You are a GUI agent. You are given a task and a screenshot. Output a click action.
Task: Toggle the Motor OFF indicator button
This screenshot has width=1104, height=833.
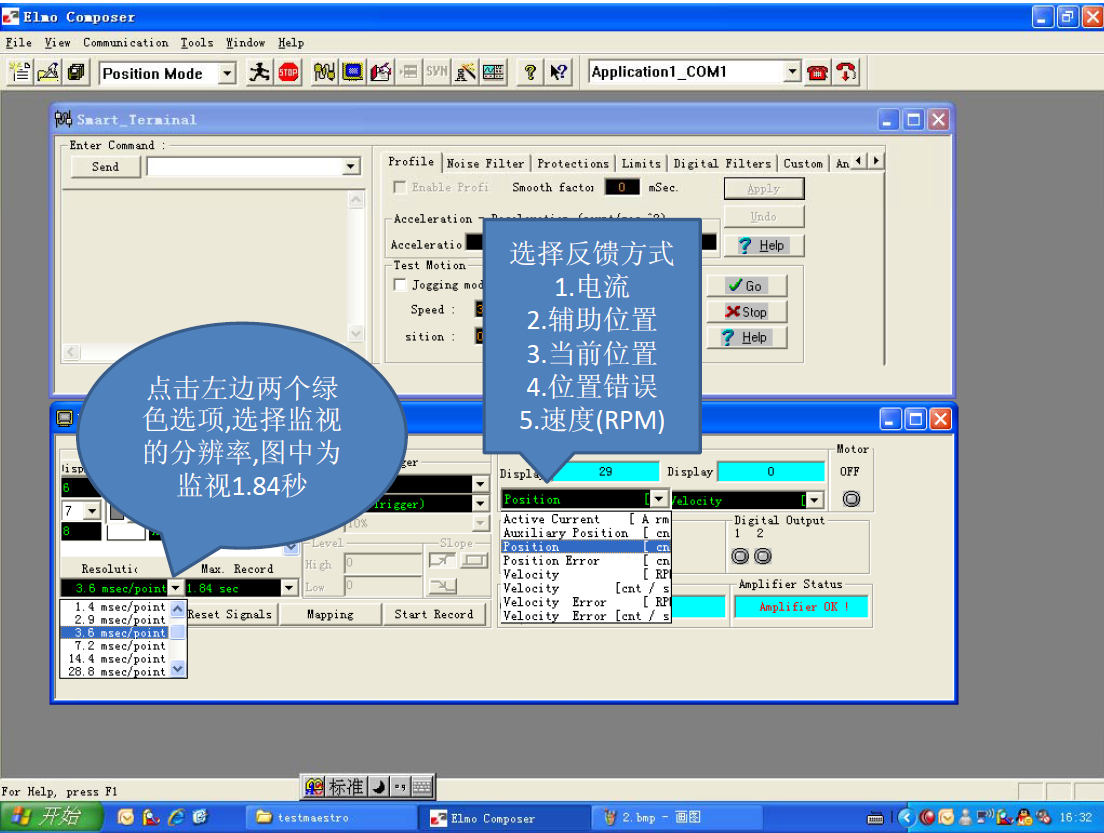click(x=851, y=498)
